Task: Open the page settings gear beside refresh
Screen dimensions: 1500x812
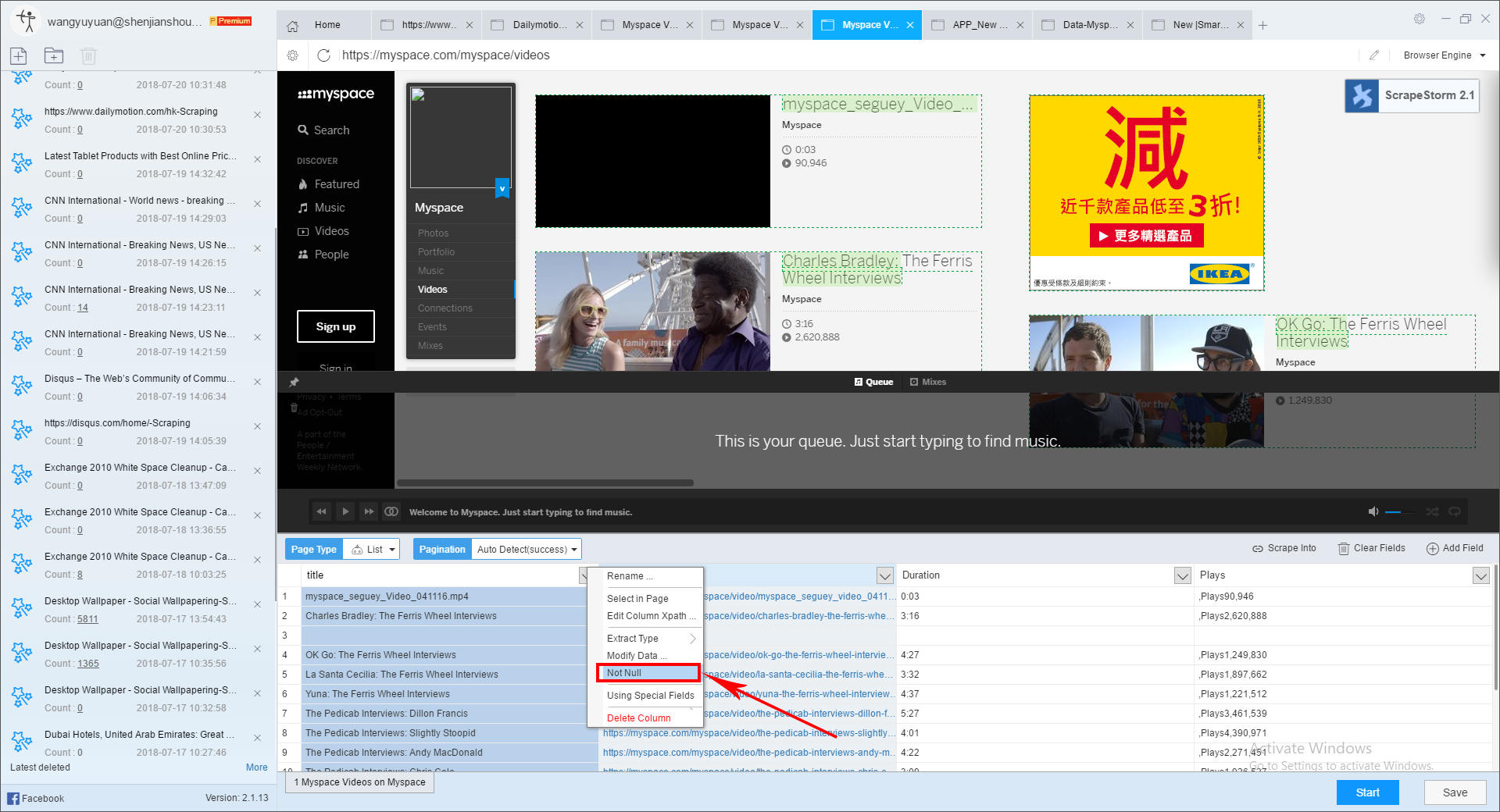Action: [293, 55]
